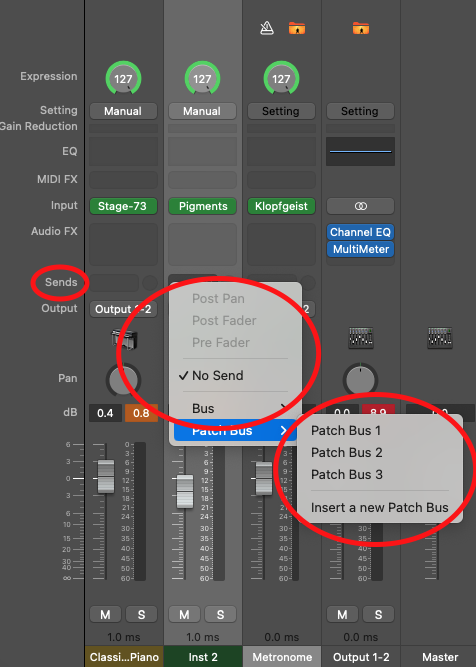The image size is (476, 667).
Task: Open the Channel EQ plug-in
Action: 360,232
